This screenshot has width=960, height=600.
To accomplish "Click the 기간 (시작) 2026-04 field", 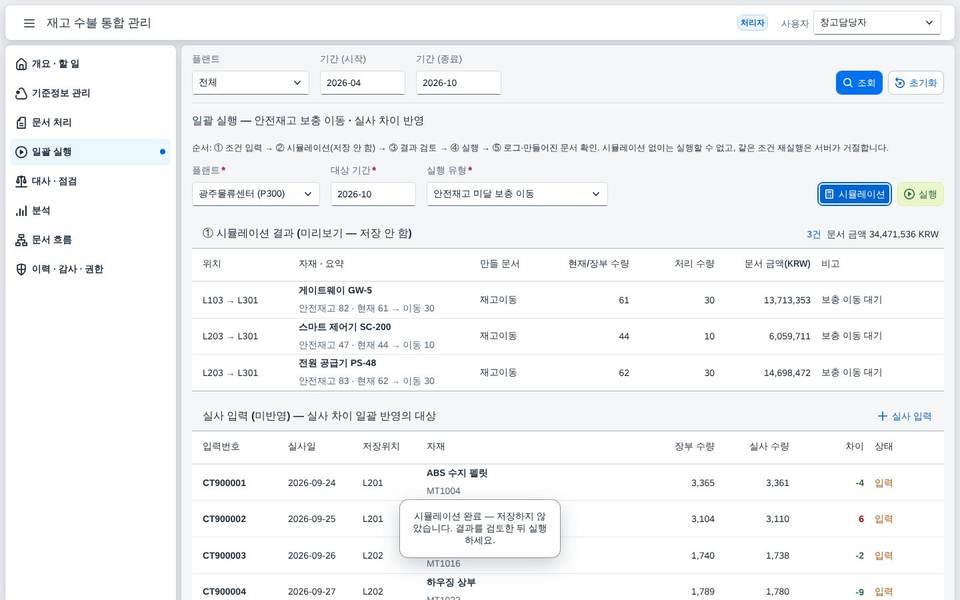I will (x=362, y=83).
